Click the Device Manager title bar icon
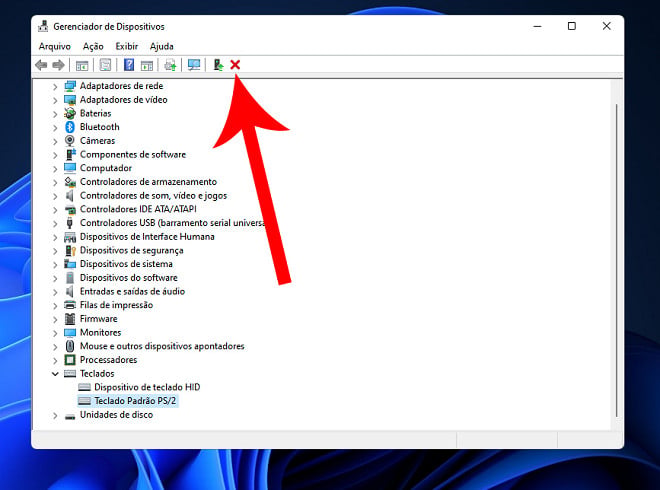Image resolution: width=660 pixels, height=490 pixels. tap(43, 26)
